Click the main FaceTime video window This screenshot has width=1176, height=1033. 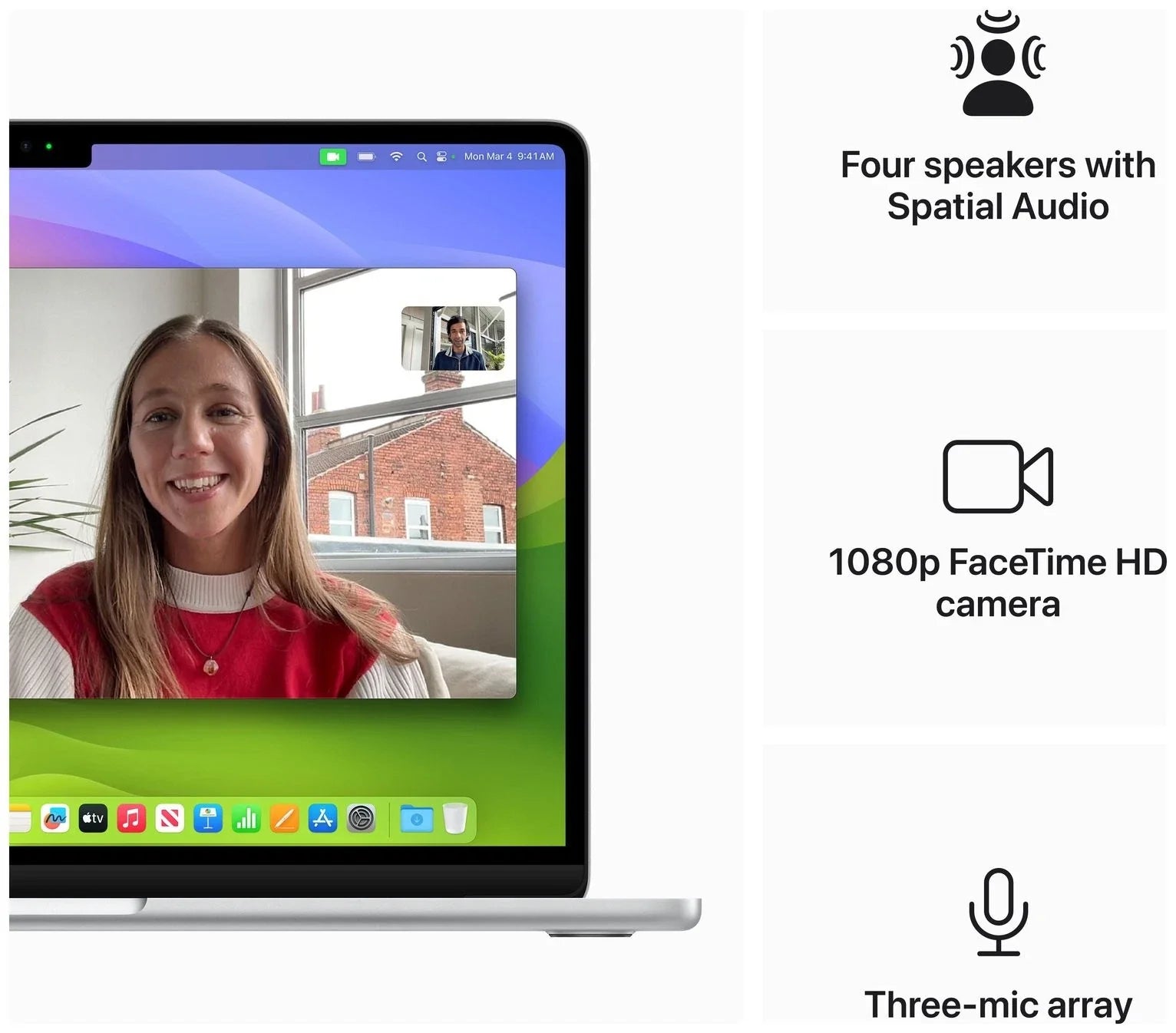[x=230, y=499]
